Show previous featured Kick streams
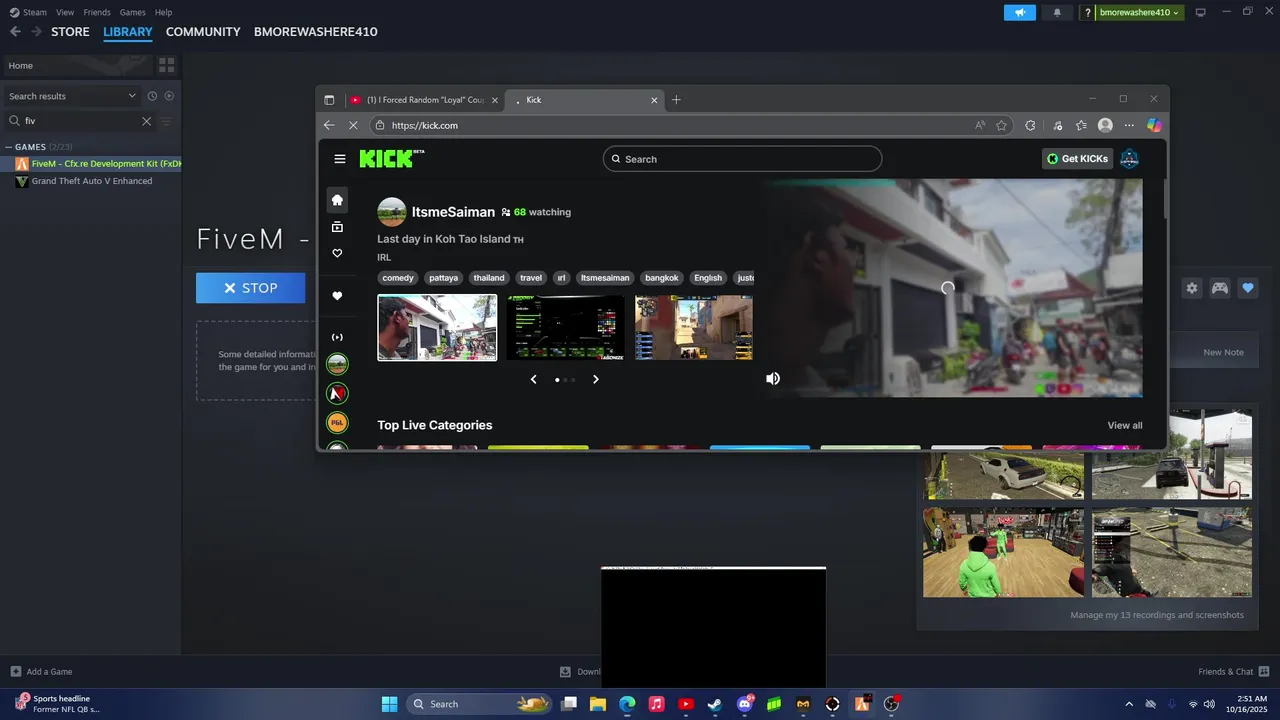The width and height of the screenshot is (1280, 720). tap(533, 379)
